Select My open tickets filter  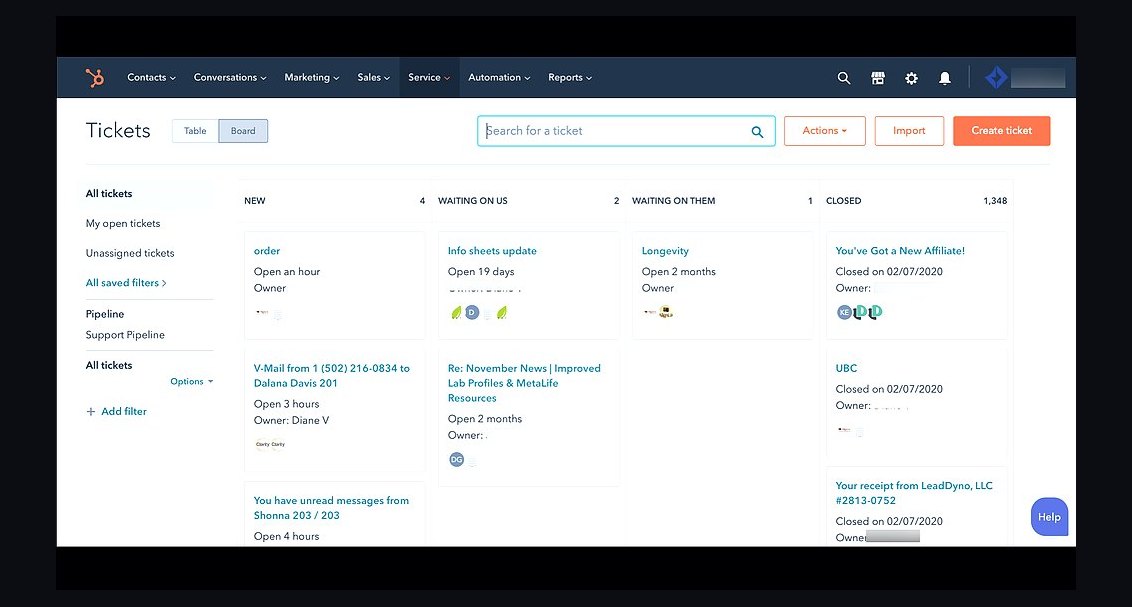(123, 223)
